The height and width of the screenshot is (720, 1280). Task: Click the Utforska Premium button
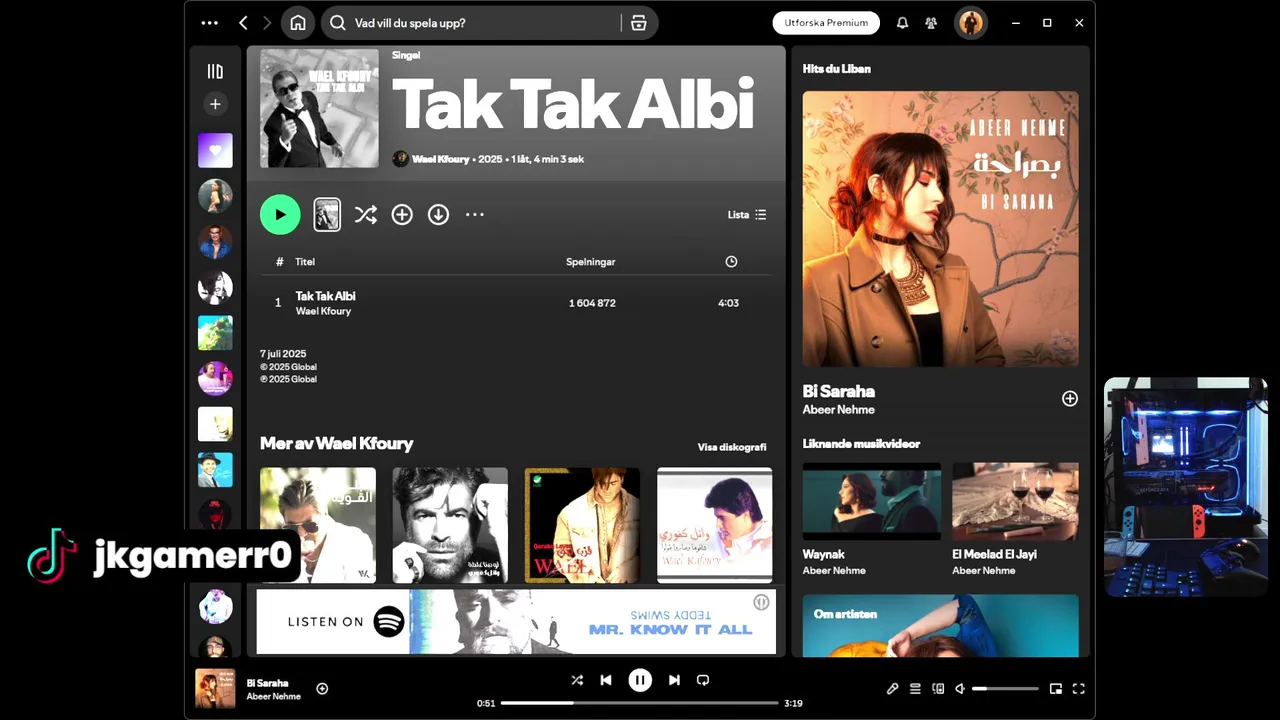826,23
